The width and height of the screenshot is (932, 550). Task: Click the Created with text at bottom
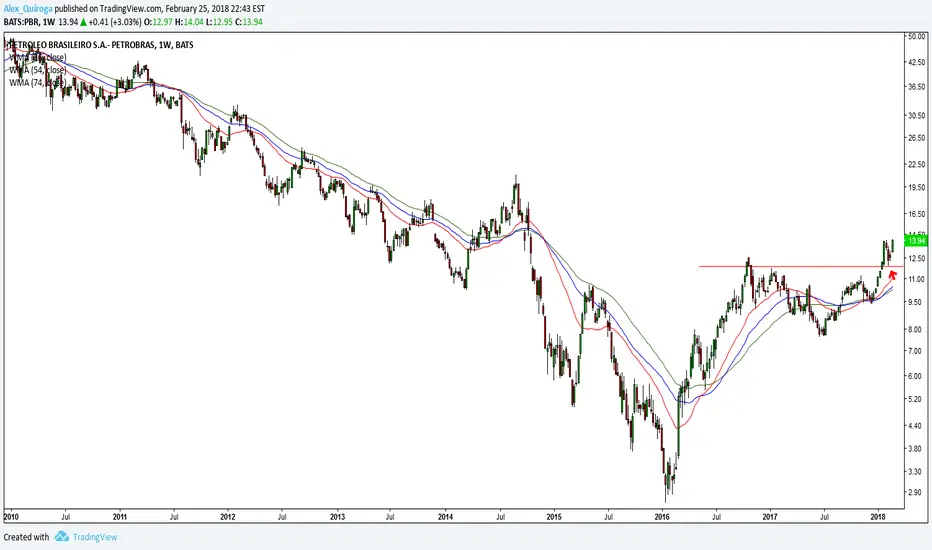(x=26, y=537)
